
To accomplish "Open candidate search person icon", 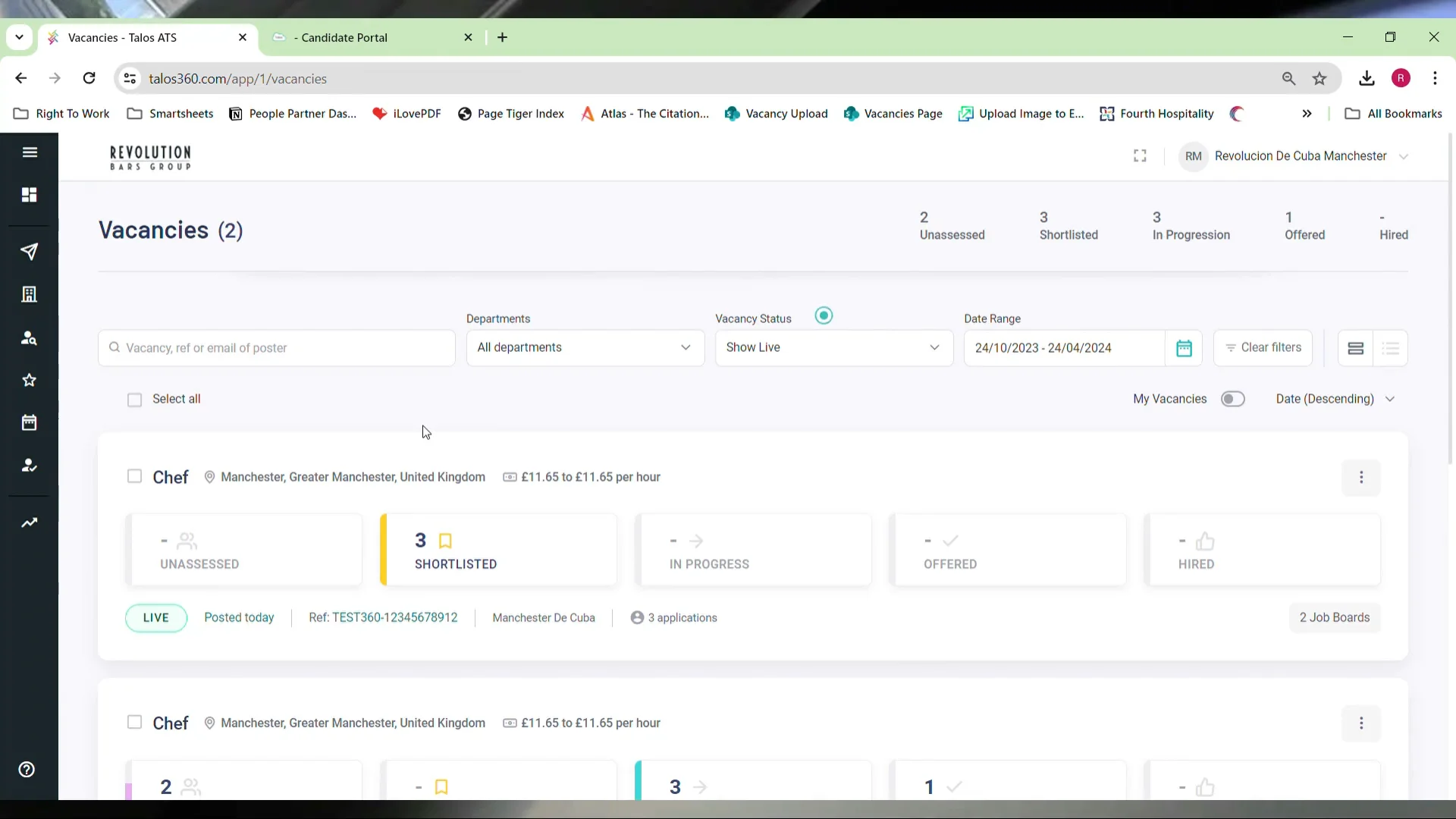I will [x=29, y=339].
